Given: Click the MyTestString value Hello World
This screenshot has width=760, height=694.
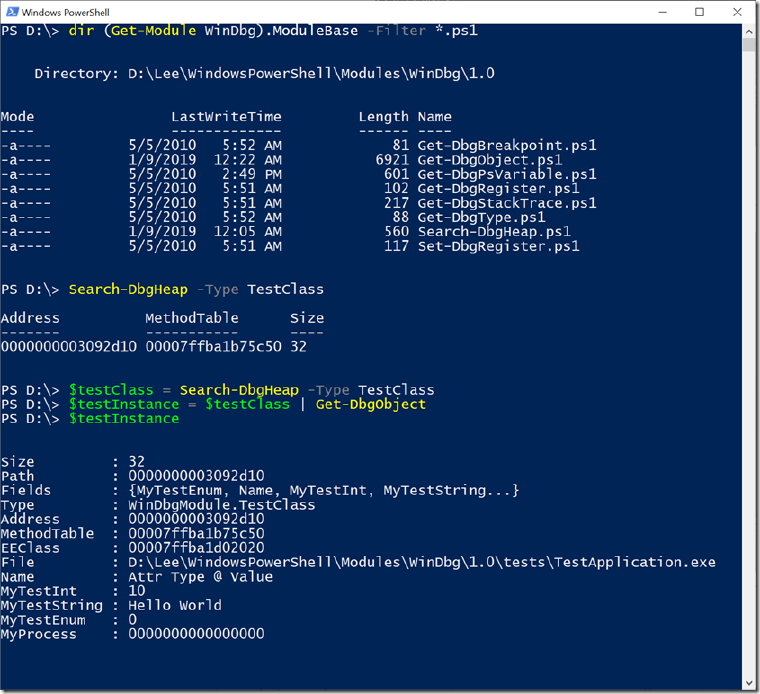Looking at the screenshot, I should 175,605.
